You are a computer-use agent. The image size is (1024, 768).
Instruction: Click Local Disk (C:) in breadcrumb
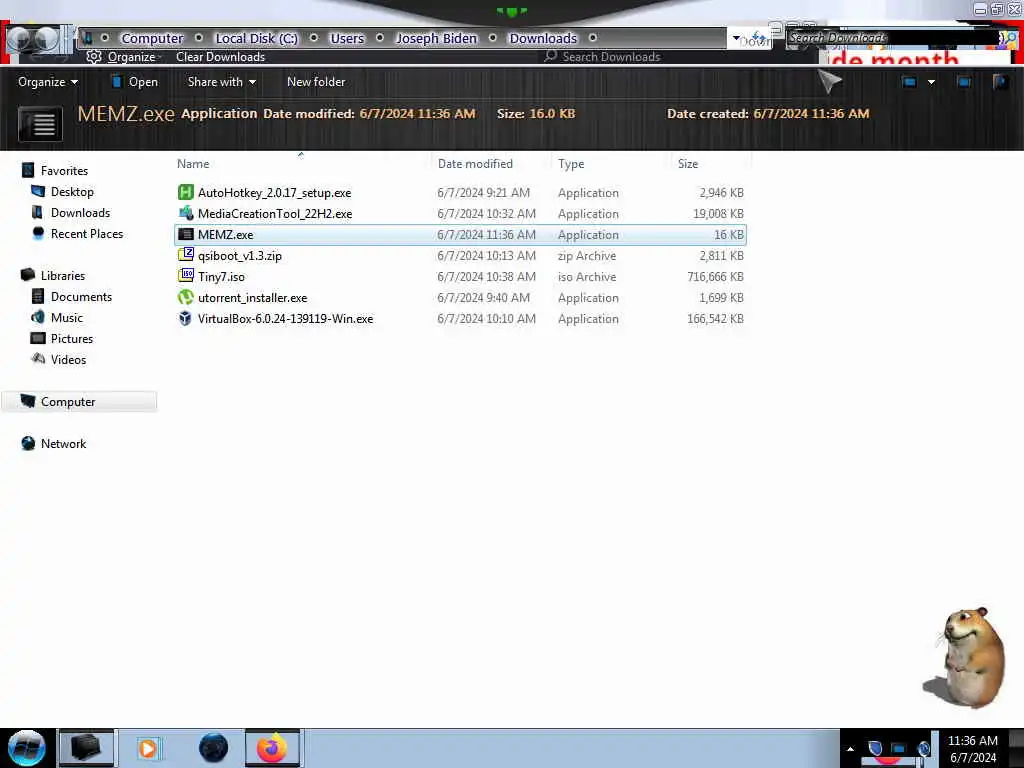257,39
